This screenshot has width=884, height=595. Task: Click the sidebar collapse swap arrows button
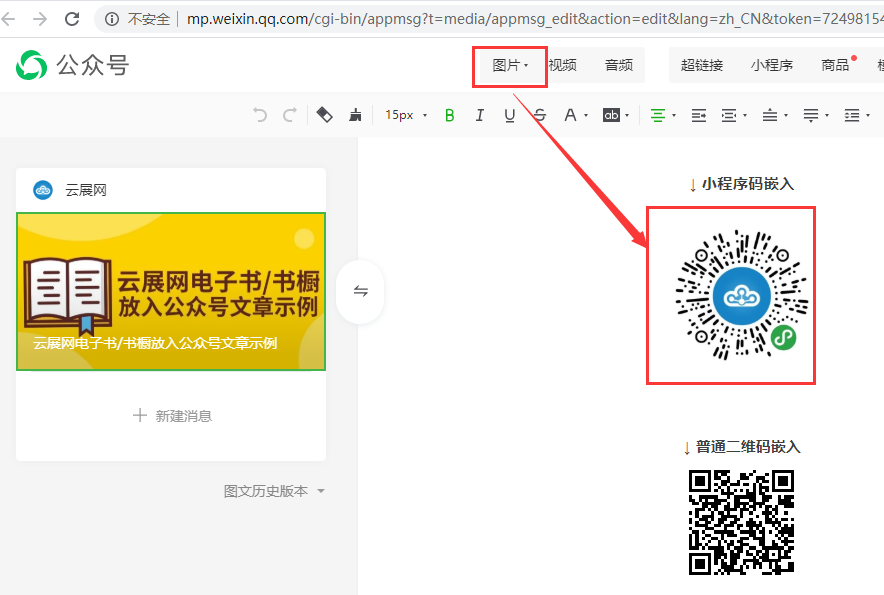click(x=360, y=291)
